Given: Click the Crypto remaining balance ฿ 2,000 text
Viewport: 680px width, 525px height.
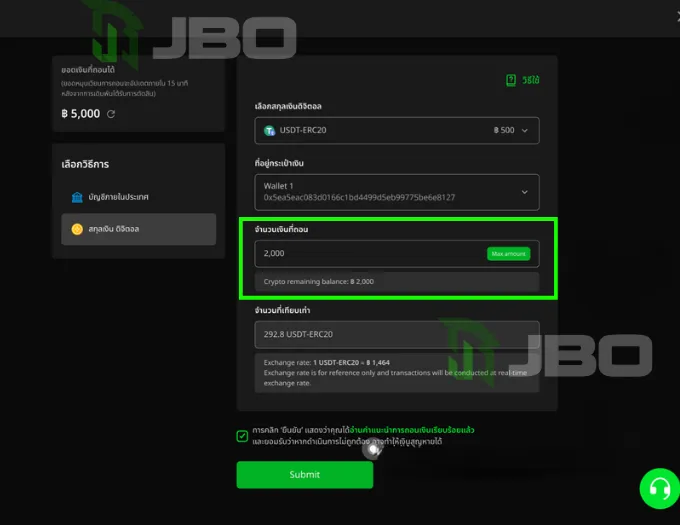Looking at the screenshot, I should [319, 282].
